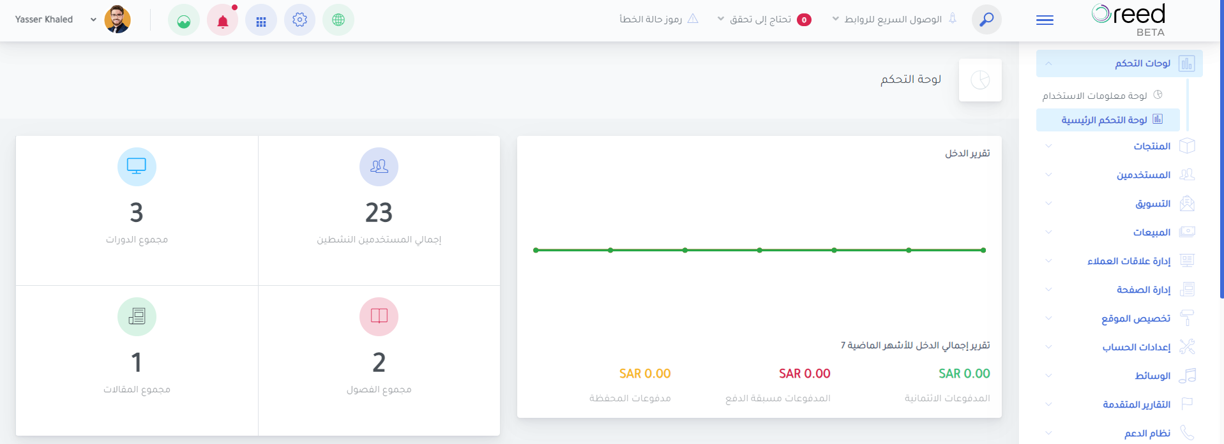
Task: Click the green circular icon beside the bell
Action: tap(184, 20)
